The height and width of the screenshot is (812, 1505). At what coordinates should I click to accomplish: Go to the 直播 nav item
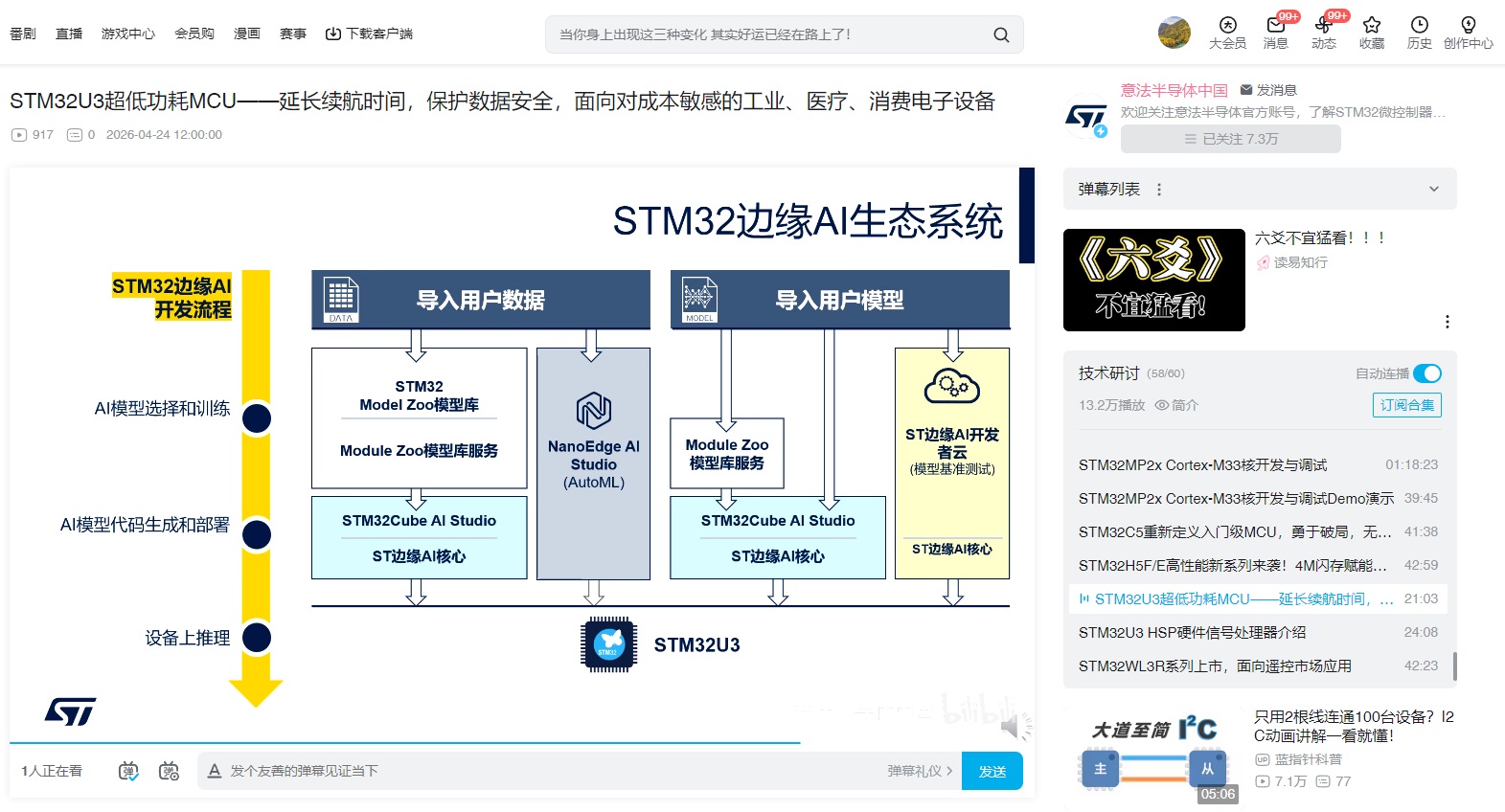(69, 34)
